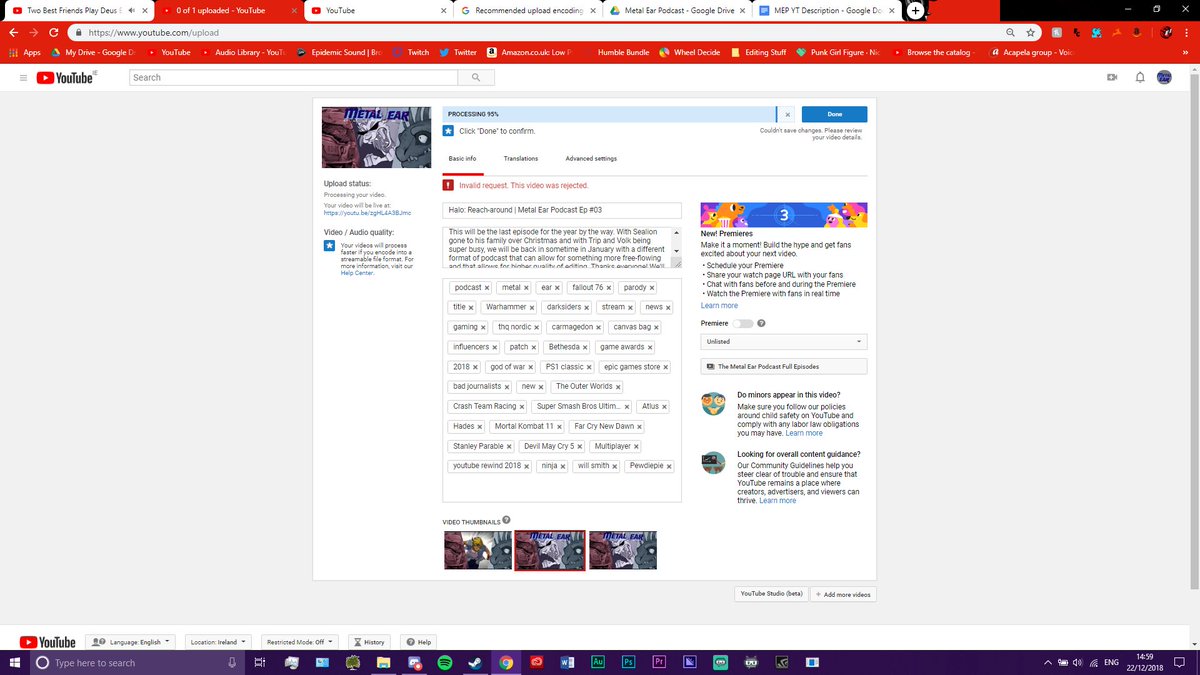Open YouTube Studio (beta) button
Viewport: 1200px width, 675px height.
tap(771, 594)
